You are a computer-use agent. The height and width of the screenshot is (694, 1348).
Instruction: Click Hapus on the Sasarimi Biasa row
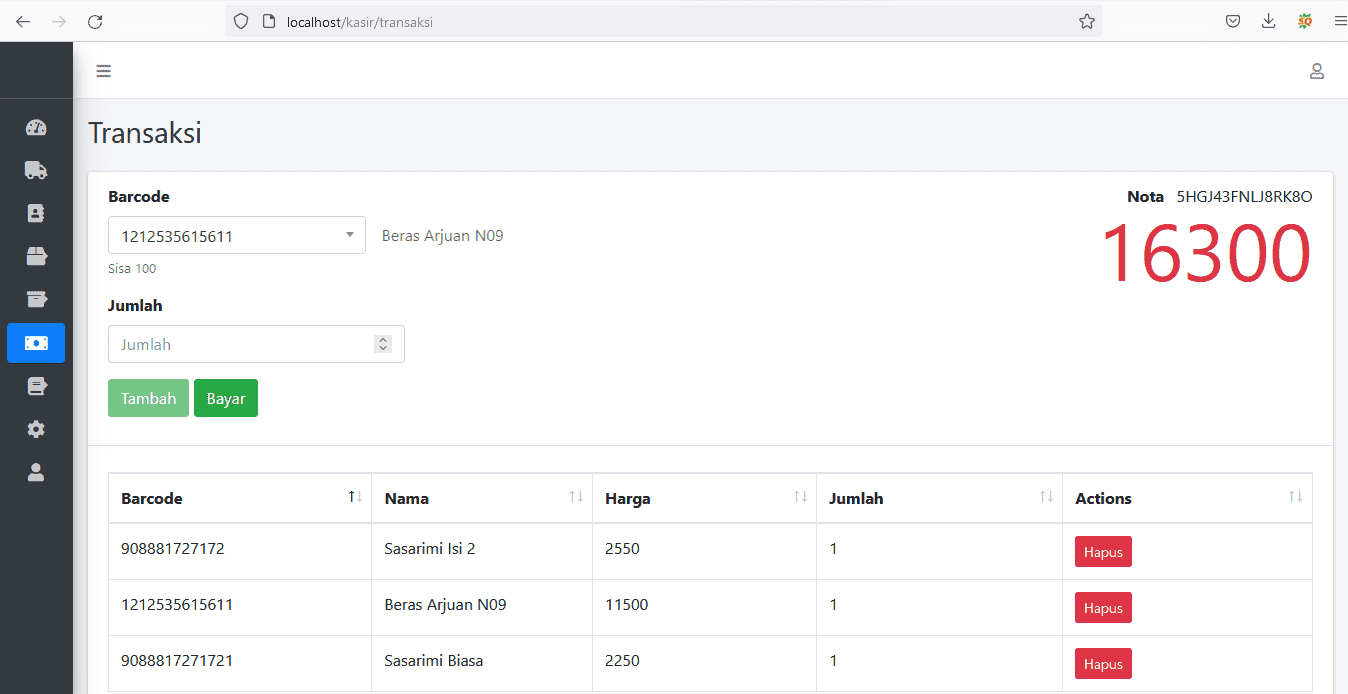pos(1103,663)
